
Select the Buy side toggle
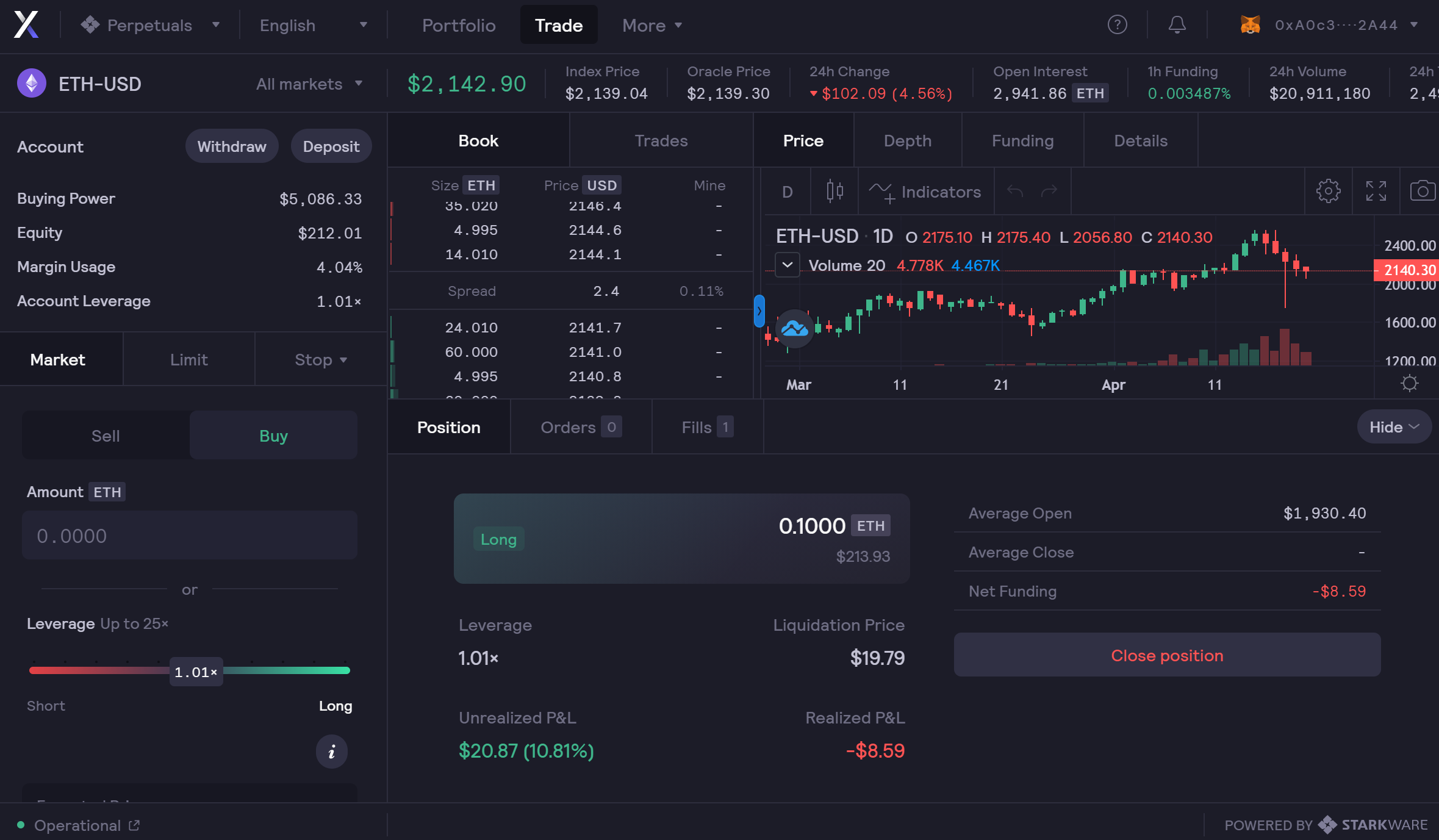point(273,436)
